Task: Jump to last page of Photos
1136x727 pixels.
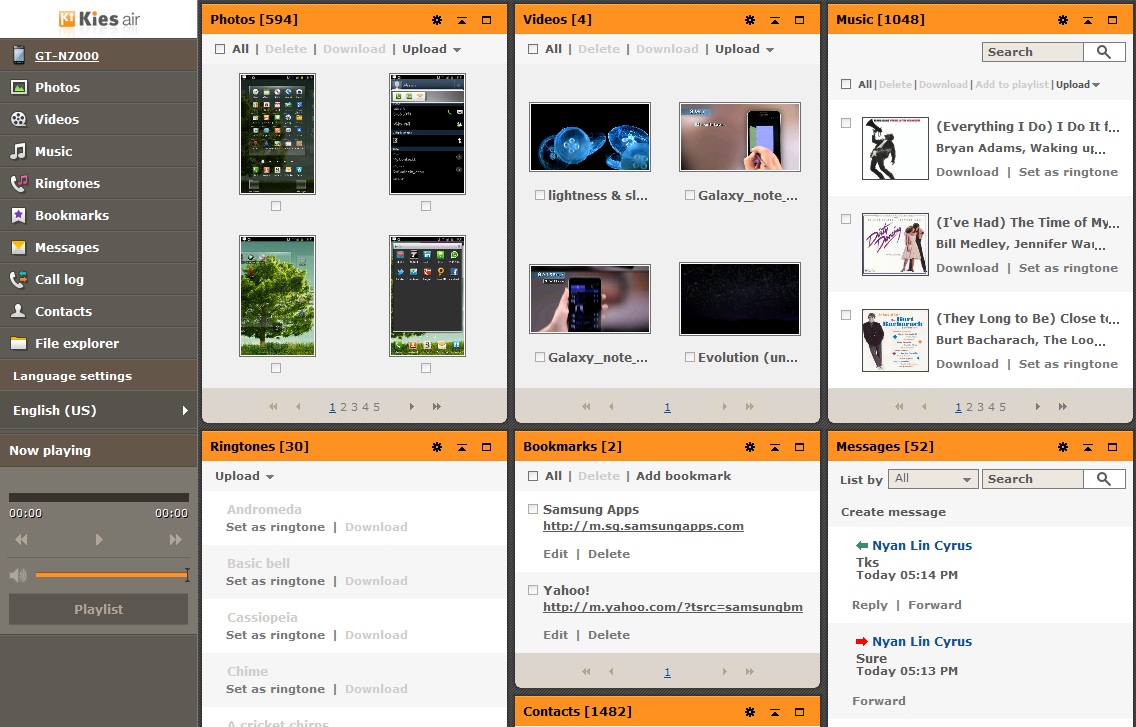Action: [437, 407]
